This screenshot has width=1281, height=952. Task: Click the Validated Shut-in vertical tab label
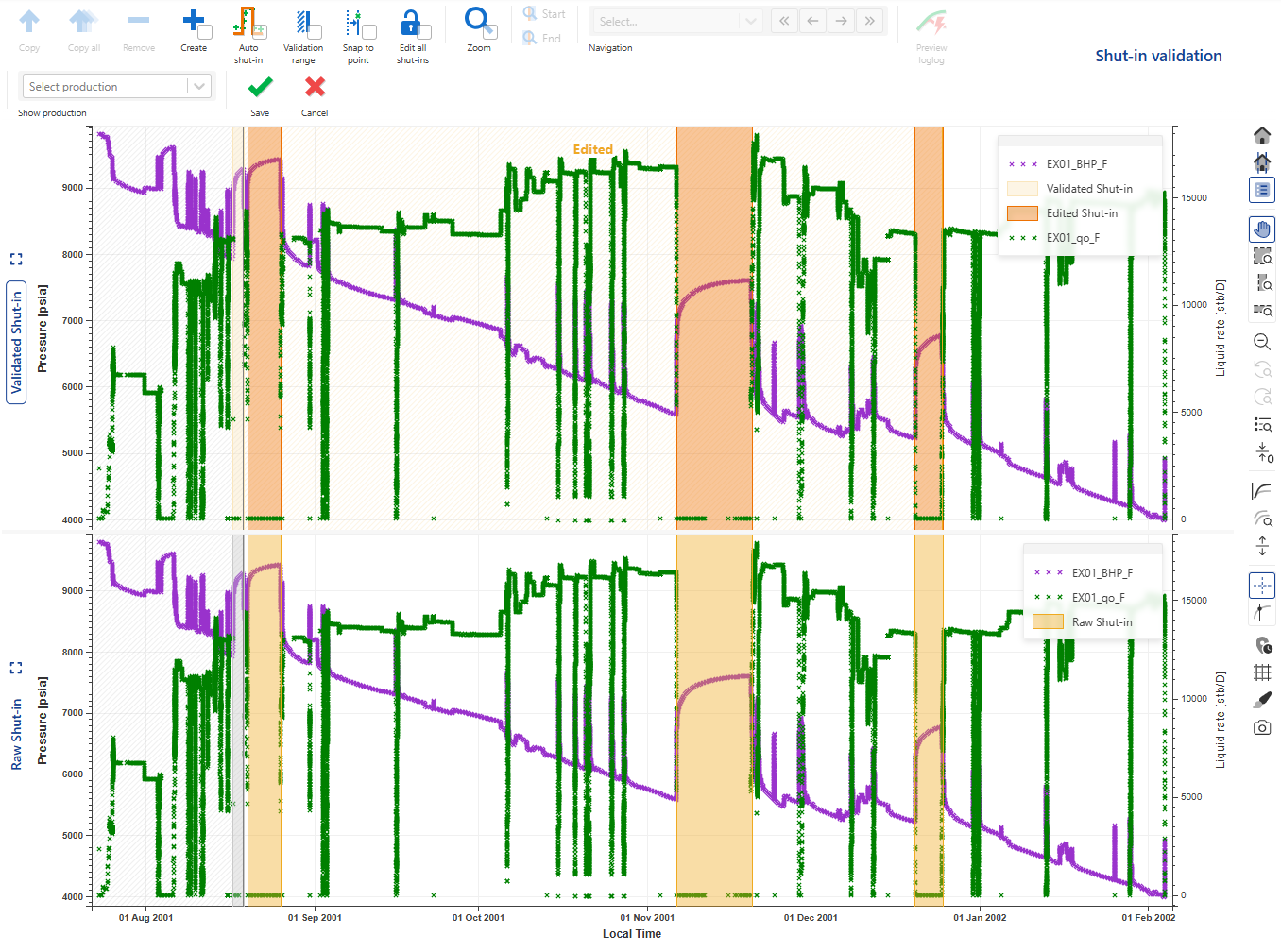click(x=16, y=342)
